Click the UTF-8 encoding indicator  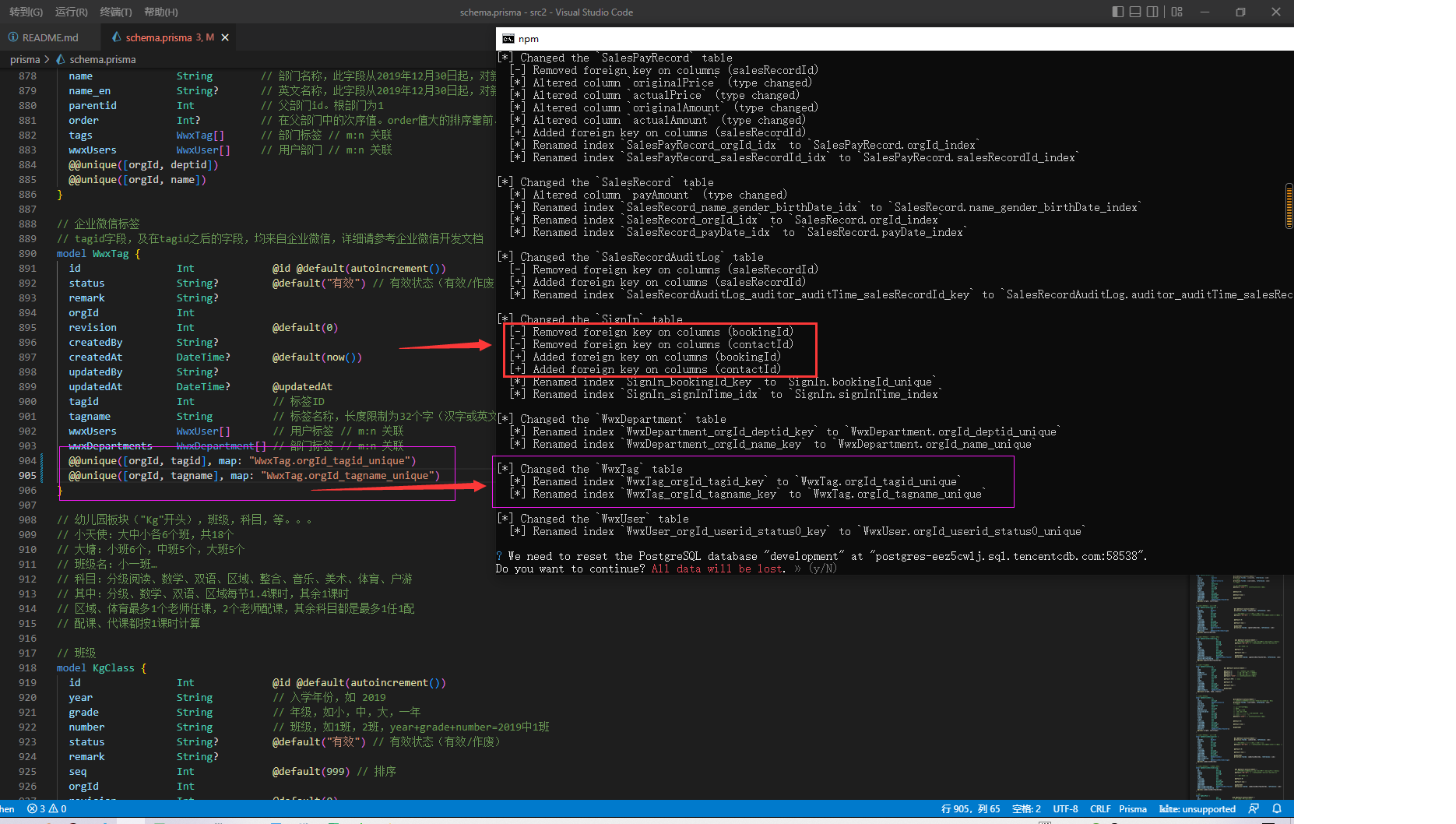(1065, 808)
